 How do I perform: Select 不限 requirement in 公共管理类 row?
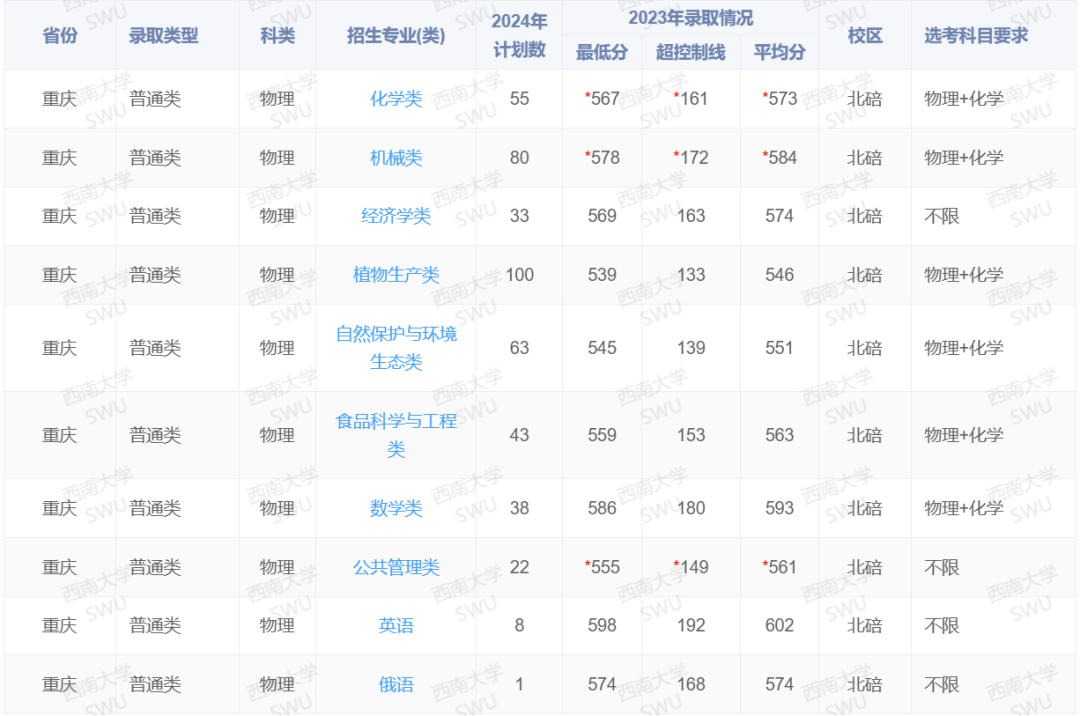(942, 567)
